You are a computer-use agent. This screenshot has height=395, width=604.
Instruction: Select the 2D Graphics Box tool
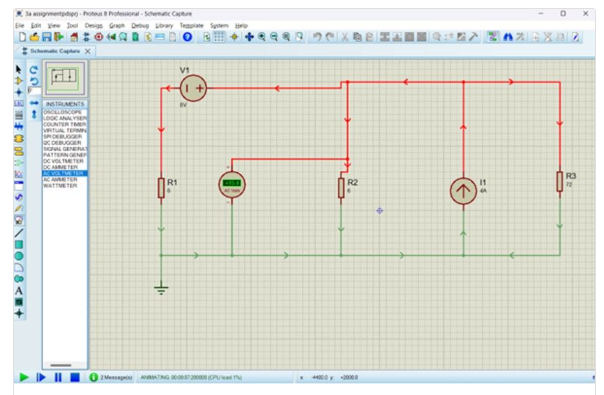[x=18, y=244]
